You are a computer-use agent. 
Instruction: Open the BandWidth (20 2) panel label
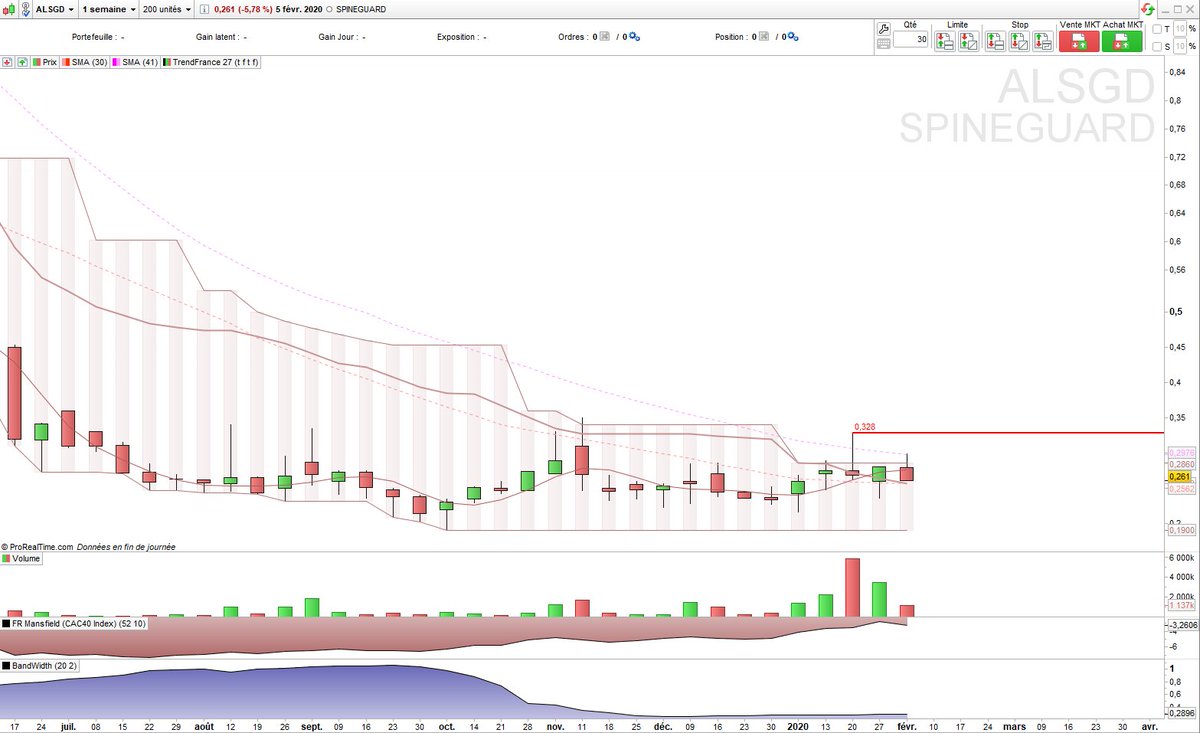(x=38, y=665)
